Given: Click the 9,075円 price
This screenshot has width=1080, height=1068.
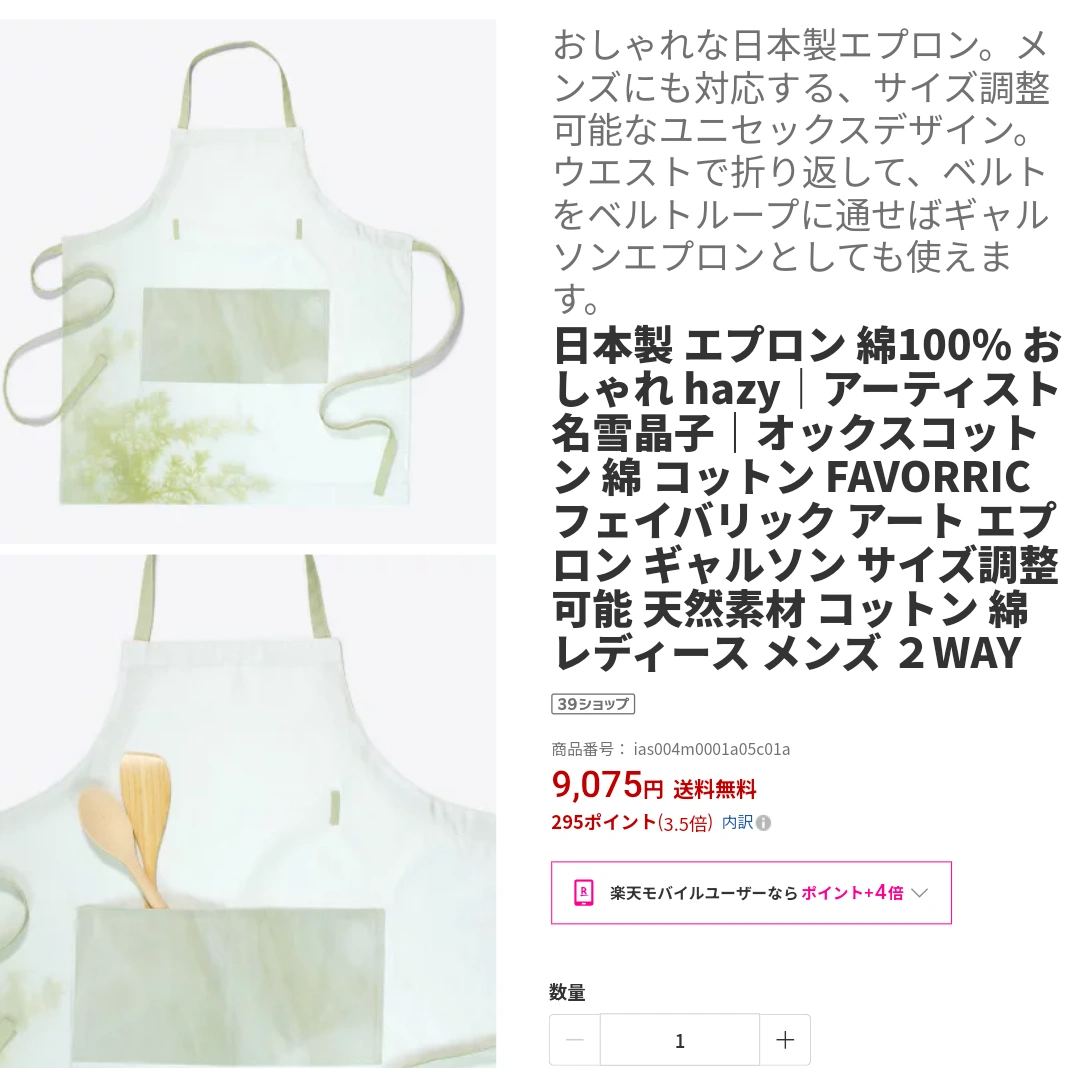Looking at the screenshot, I should [607, 785].
